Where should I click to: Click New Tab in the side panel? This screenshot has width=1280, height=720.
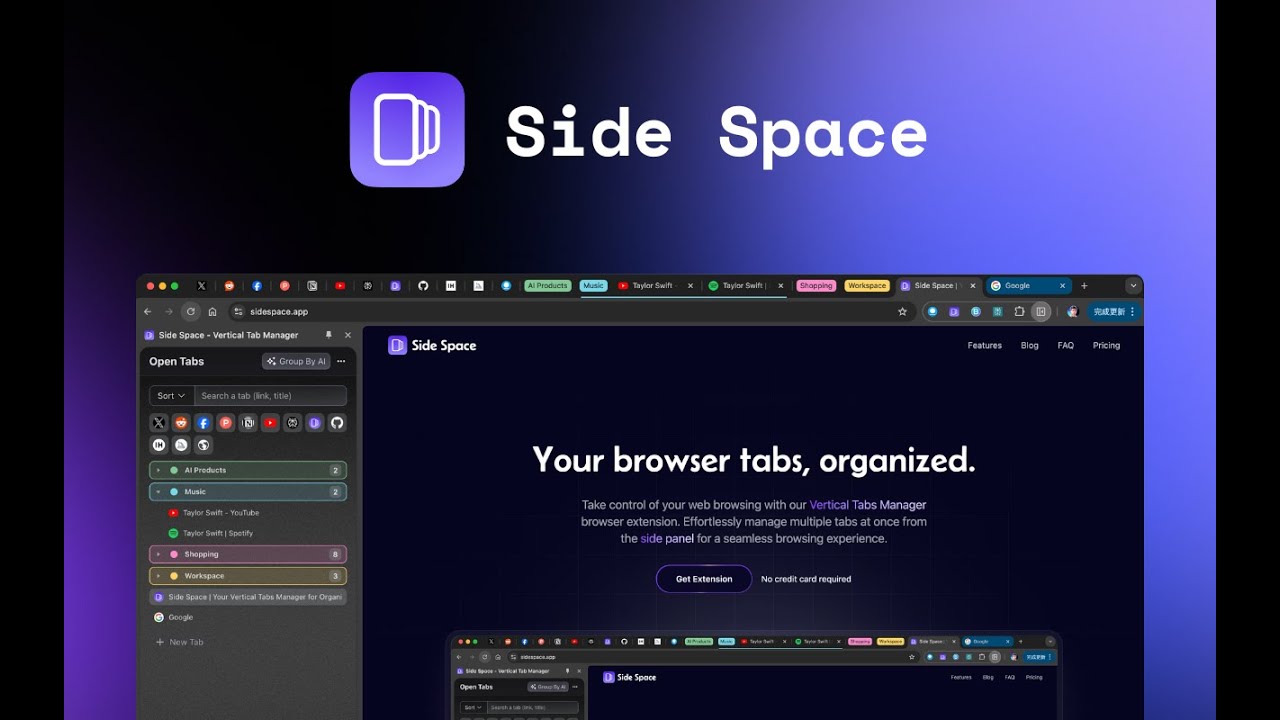point(179,642)
